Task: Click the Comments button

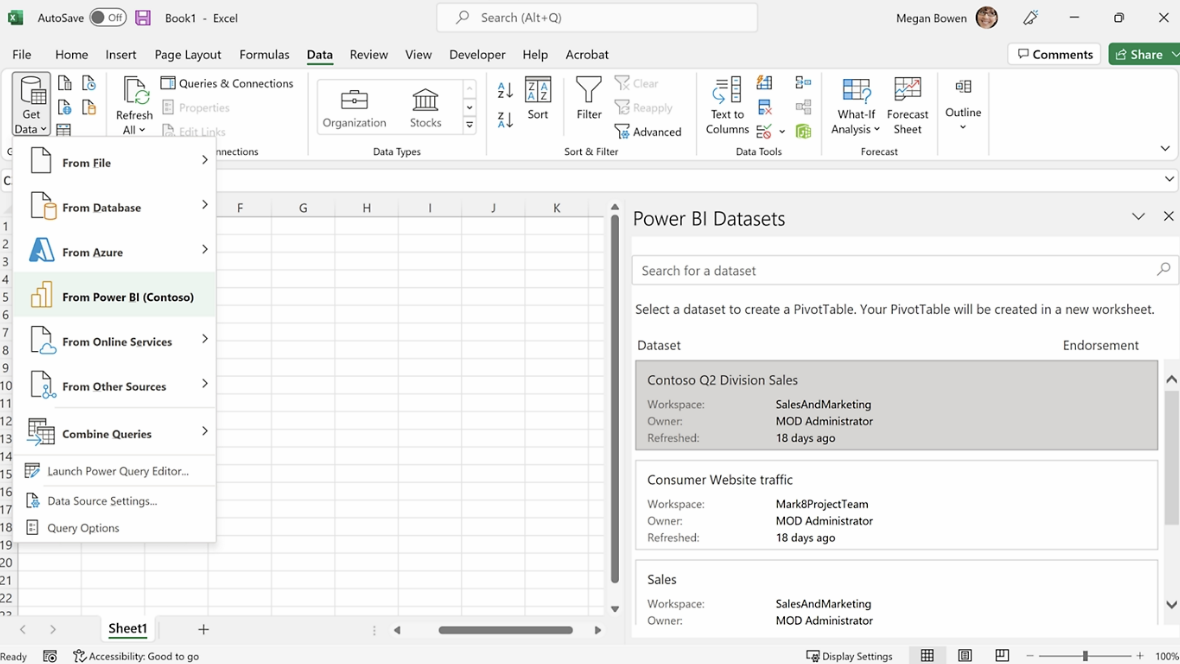Action: (x=1054, y=54)
